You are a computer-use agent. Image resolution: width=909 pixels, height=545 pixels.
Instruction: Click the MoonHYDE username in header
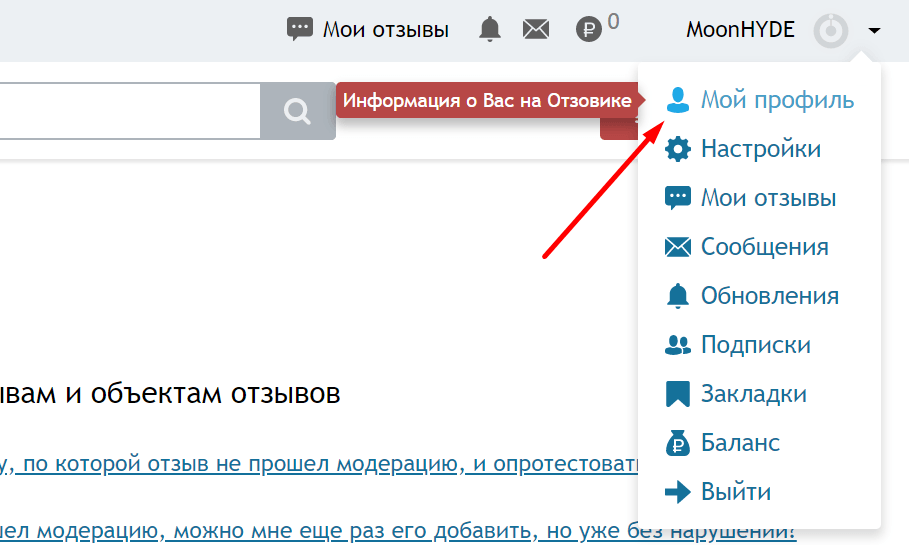740,30
